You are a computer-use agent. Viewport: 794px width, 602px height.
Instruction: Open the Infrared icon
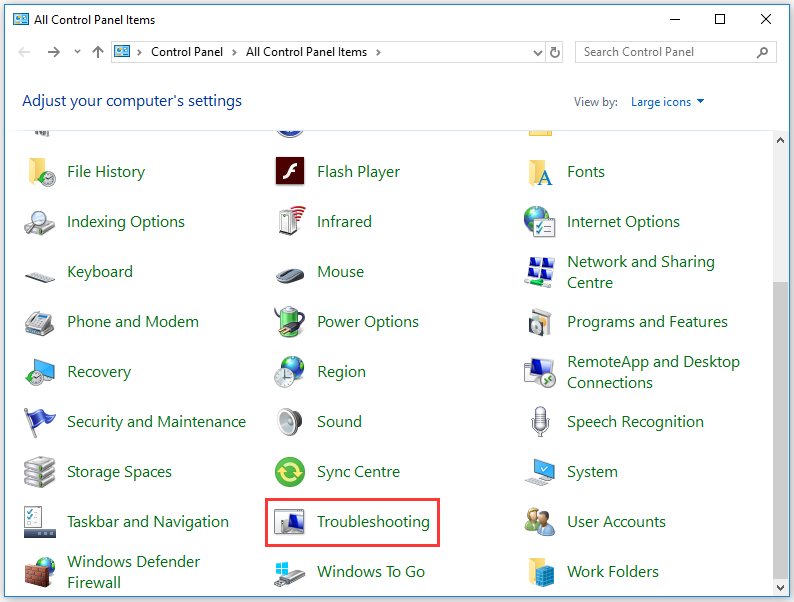(291, 221)
